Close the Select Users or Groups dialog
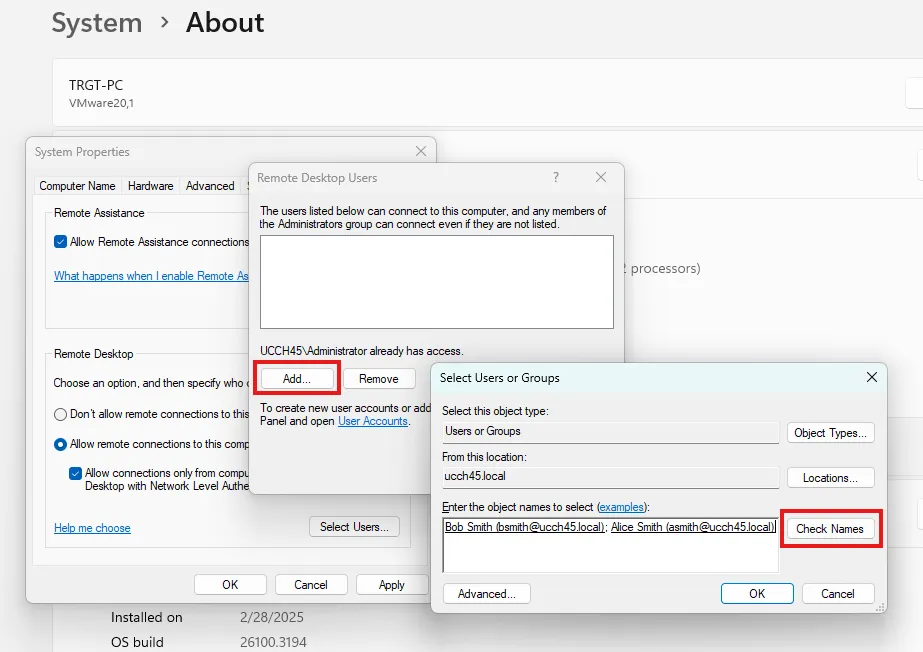Viewport: 923px width, 652px height. (871, 378)
